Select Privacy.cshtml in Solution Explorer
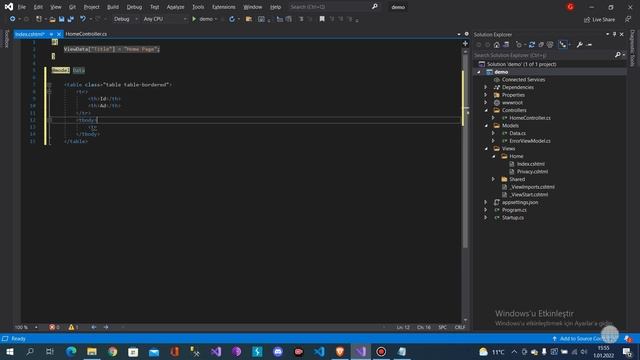Image resolution: width=640 pixels, height=360 pixels. [532, 172]
